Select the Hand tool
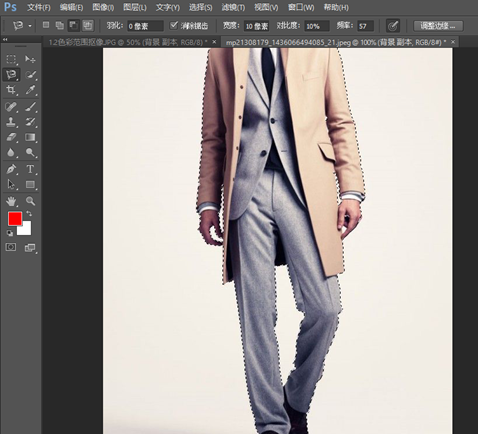 tap(11, 201)
